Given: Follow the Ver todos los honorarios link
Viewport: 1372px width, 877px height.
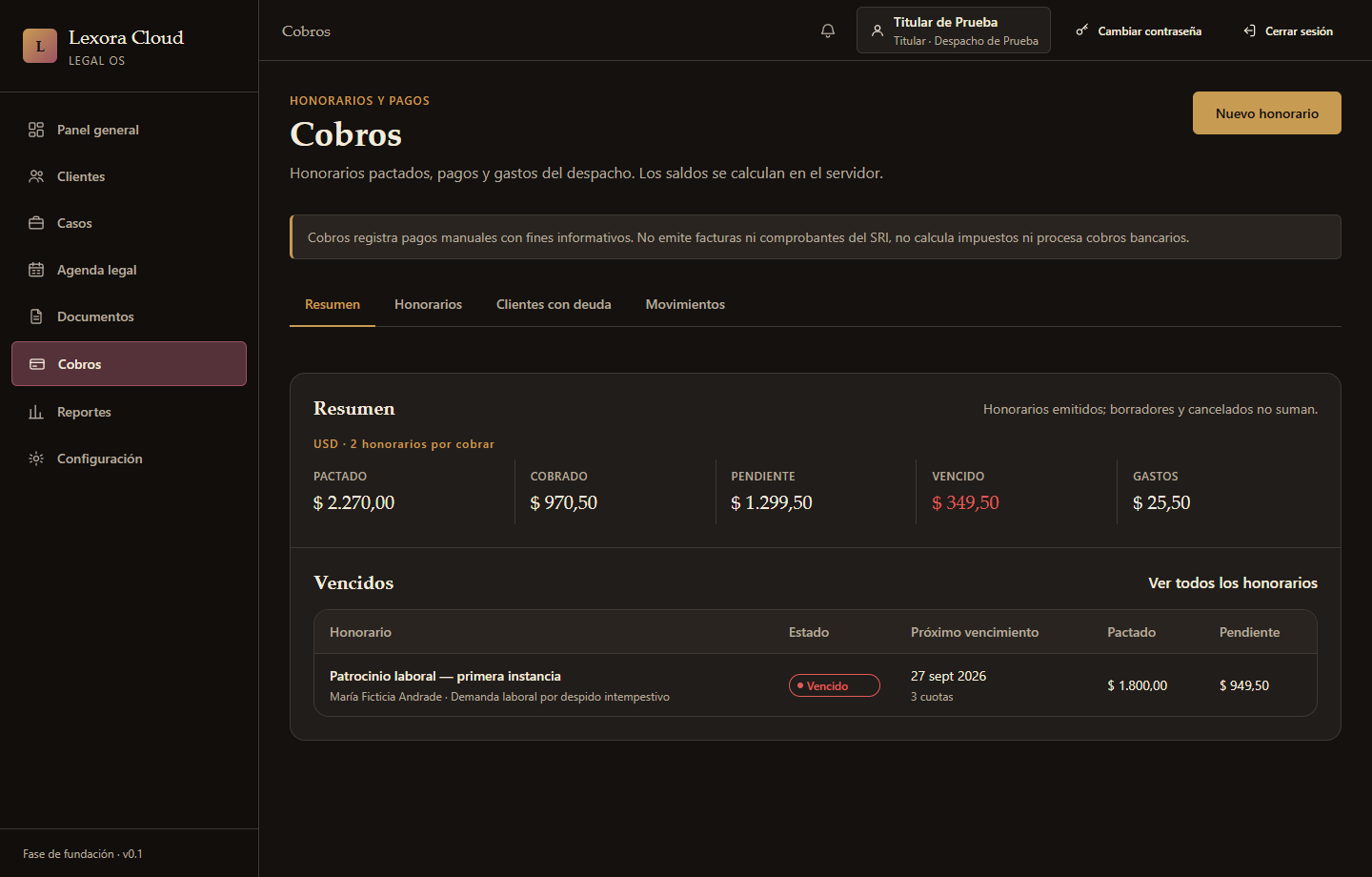Looking at the screenshot, I should tap(1233, 583).
